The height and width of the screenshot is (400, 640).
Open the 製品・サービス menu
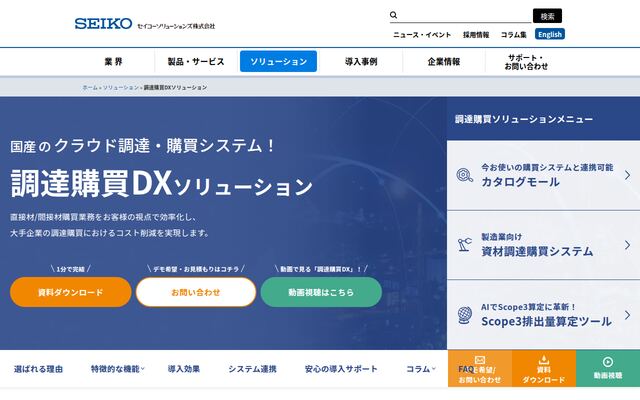(x=196, y=62)
